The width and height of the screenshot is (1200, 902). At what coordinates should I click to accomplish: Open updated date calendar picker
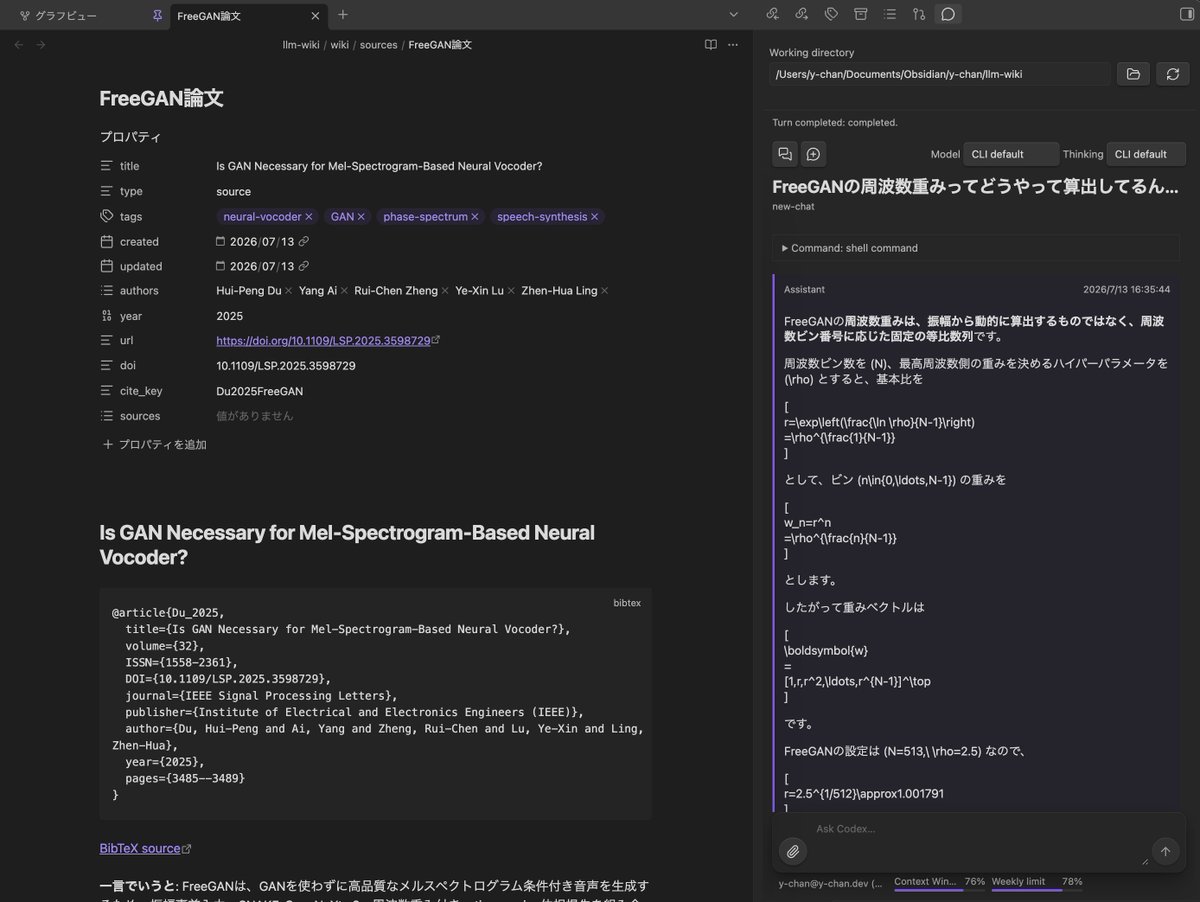221,266
